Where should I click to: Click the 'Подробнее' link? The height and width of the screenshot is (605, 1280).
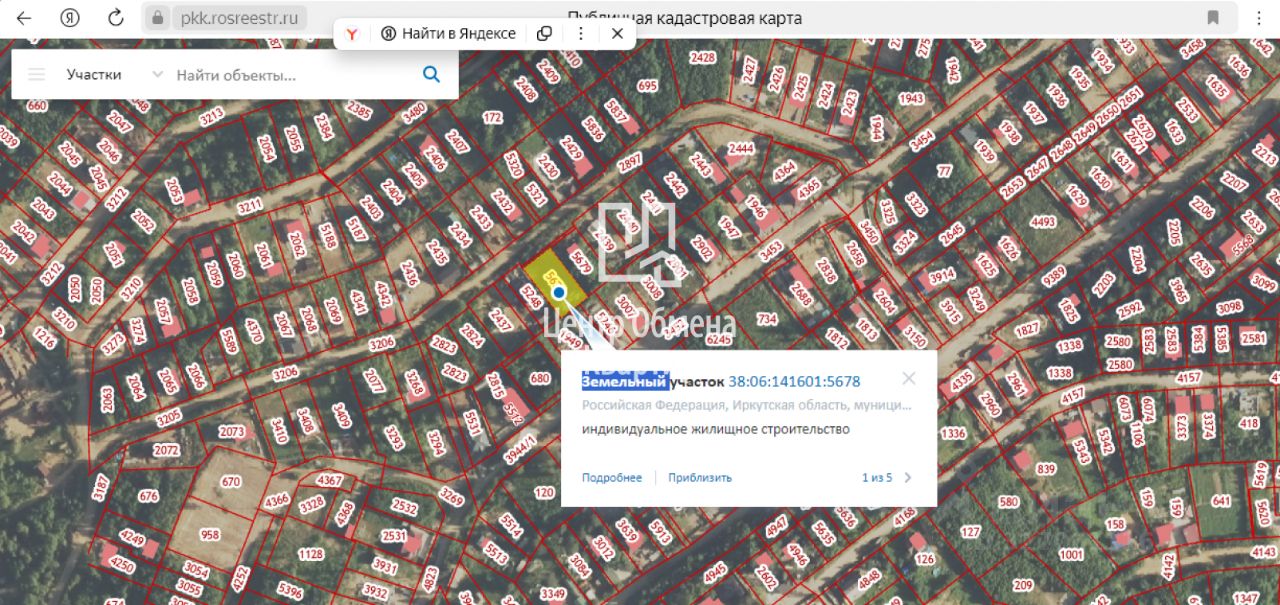[612, 477]
